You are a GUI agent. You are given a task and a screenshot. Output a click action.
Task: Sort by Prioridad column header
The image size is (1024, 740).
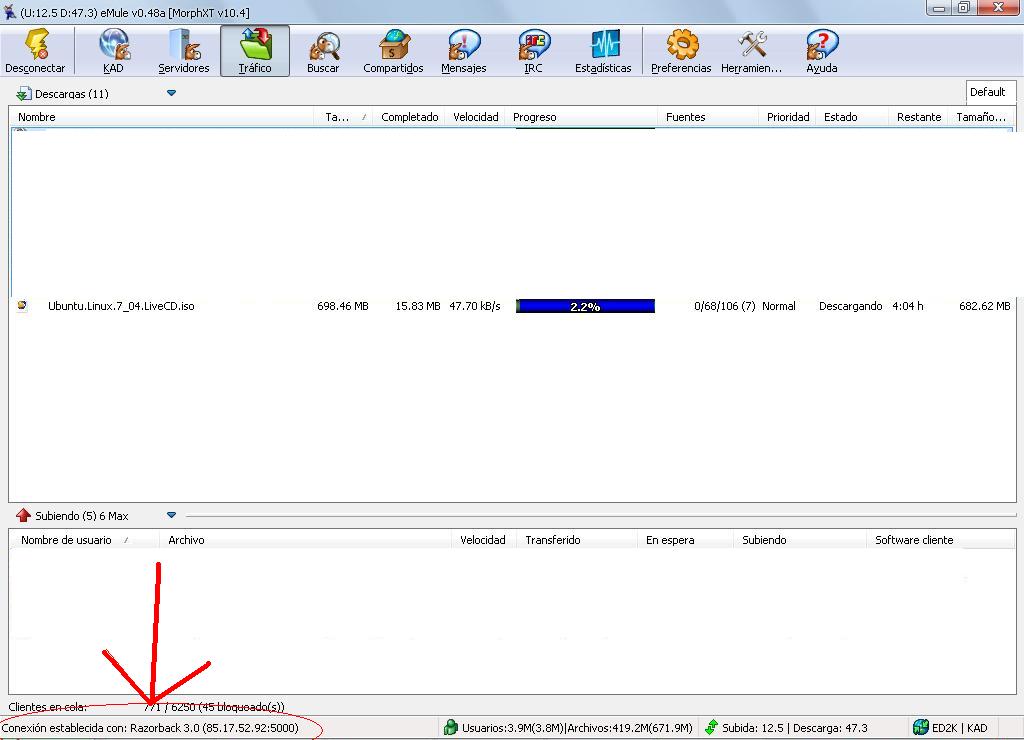pos(788,117)
